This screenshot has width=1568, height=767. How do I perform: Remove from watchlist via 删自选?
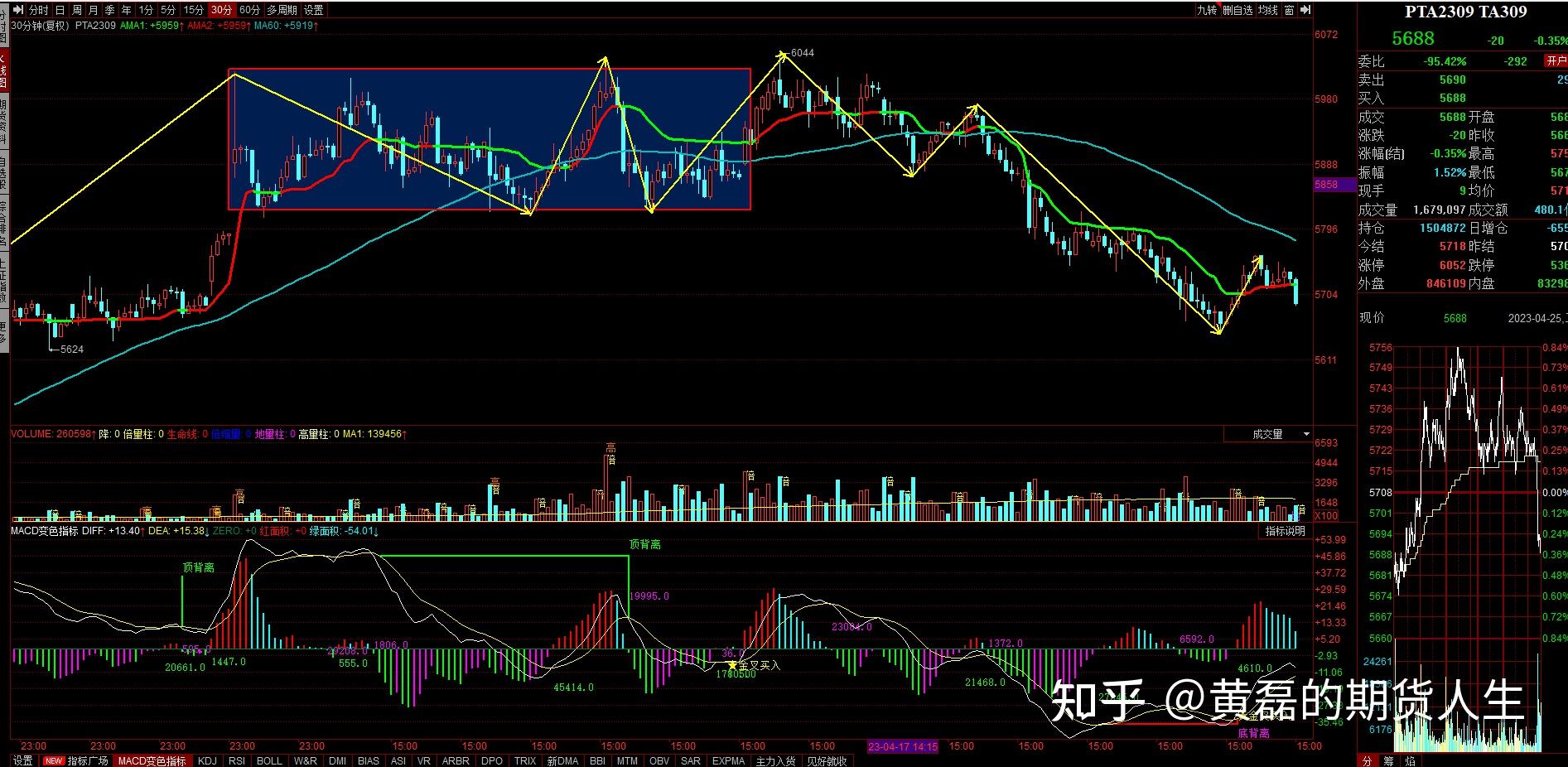1238,10
